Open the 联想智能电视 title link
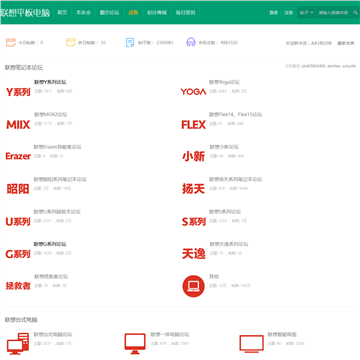 (x=282, y=334)
